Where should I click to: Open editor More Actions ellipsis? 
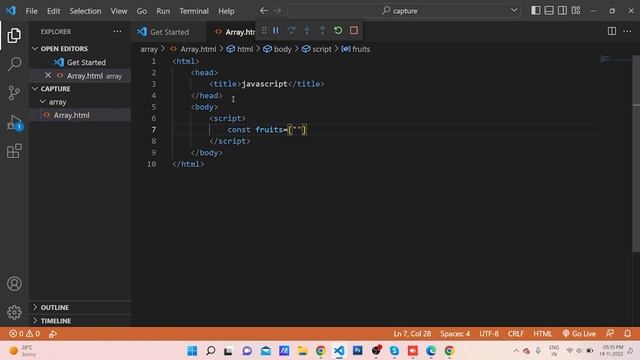[627, 31]
